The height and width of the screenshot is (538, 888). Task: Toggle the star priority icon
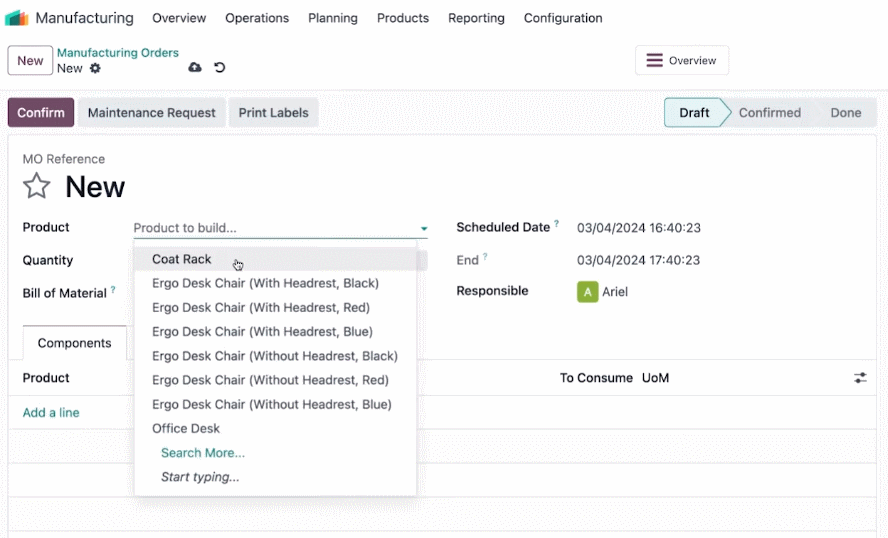pyautogui.click(x=36, y=186)
